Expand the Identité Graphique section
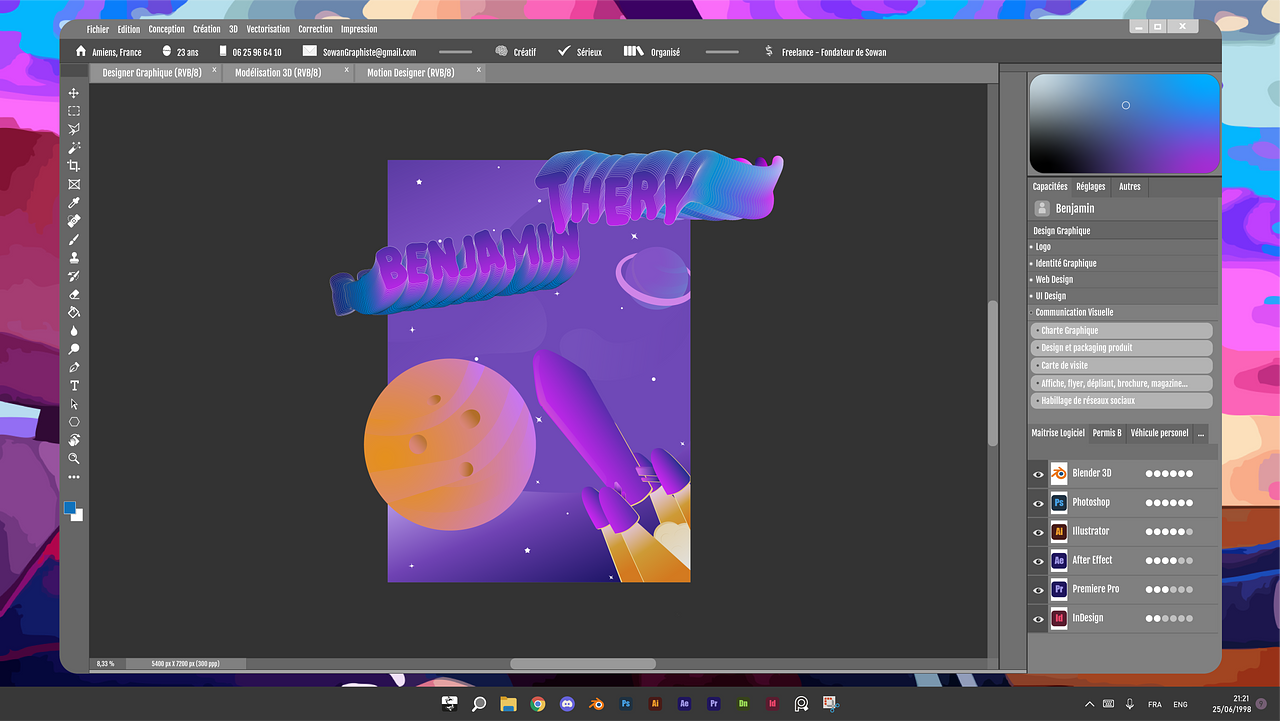The image size is (1280, 721). pos(1124,263)
